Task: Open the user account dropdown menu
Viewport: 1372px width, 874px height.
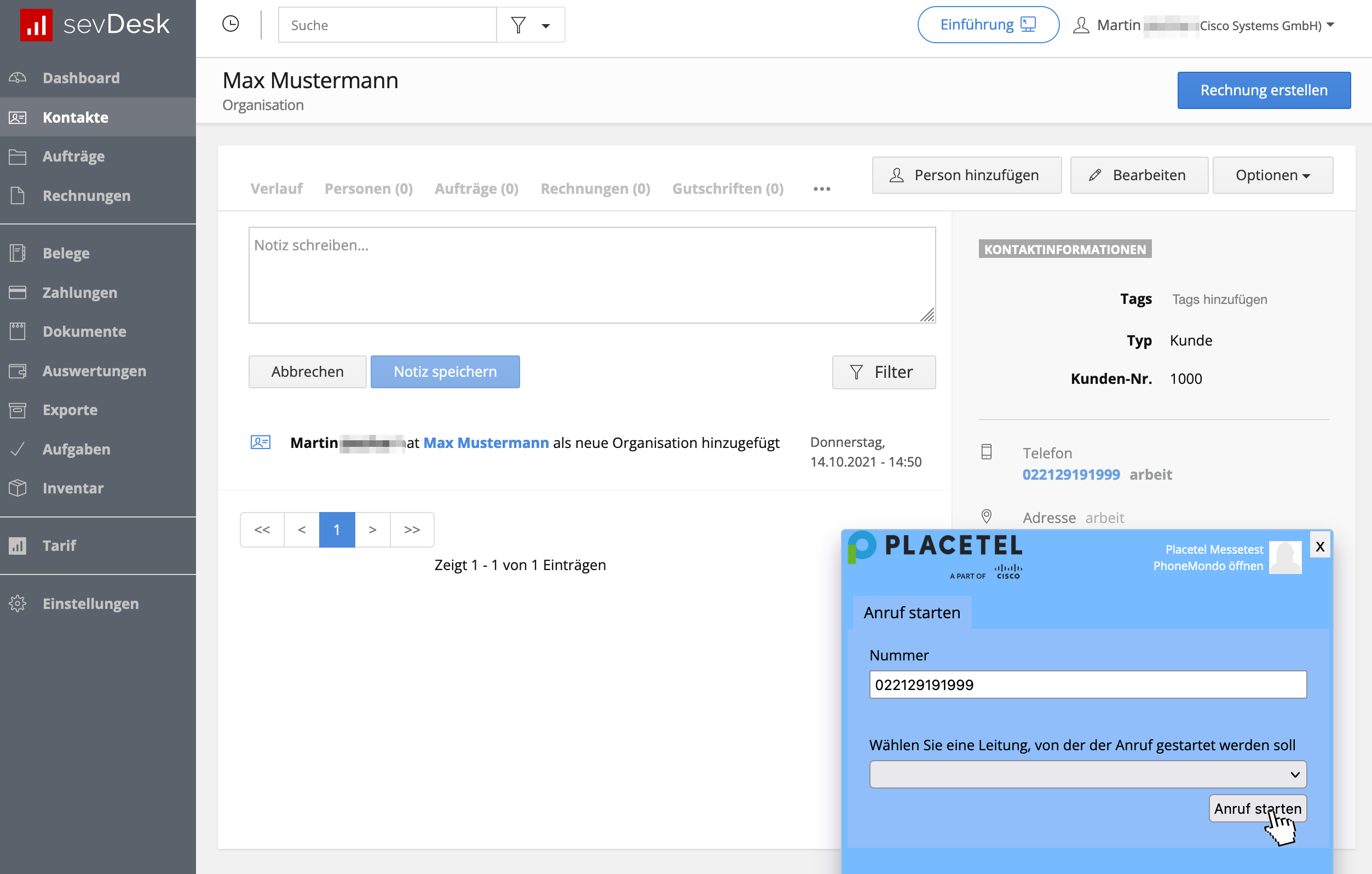Action: pos(1330,25)
